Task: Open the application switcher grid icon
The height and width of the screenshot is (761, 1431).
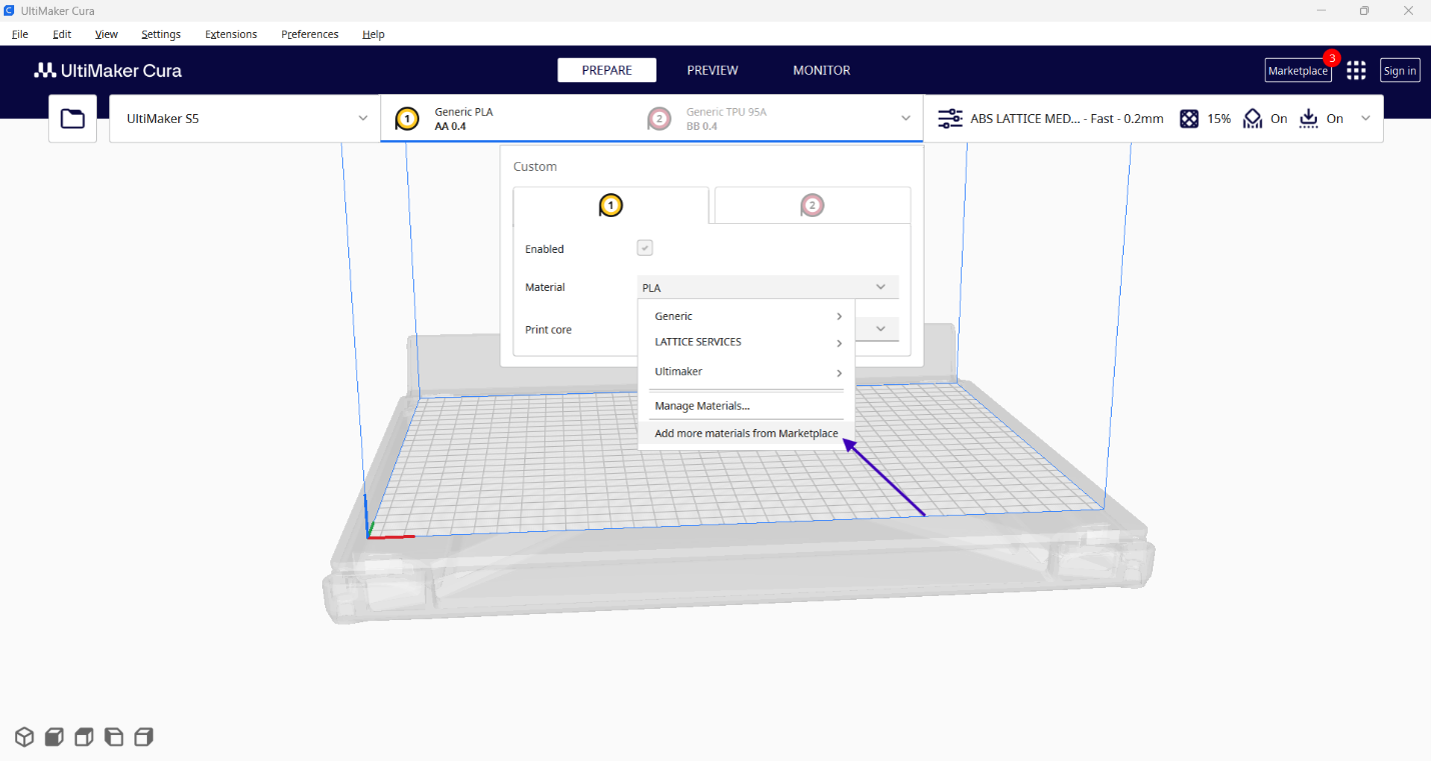Action: (1356, 70)
